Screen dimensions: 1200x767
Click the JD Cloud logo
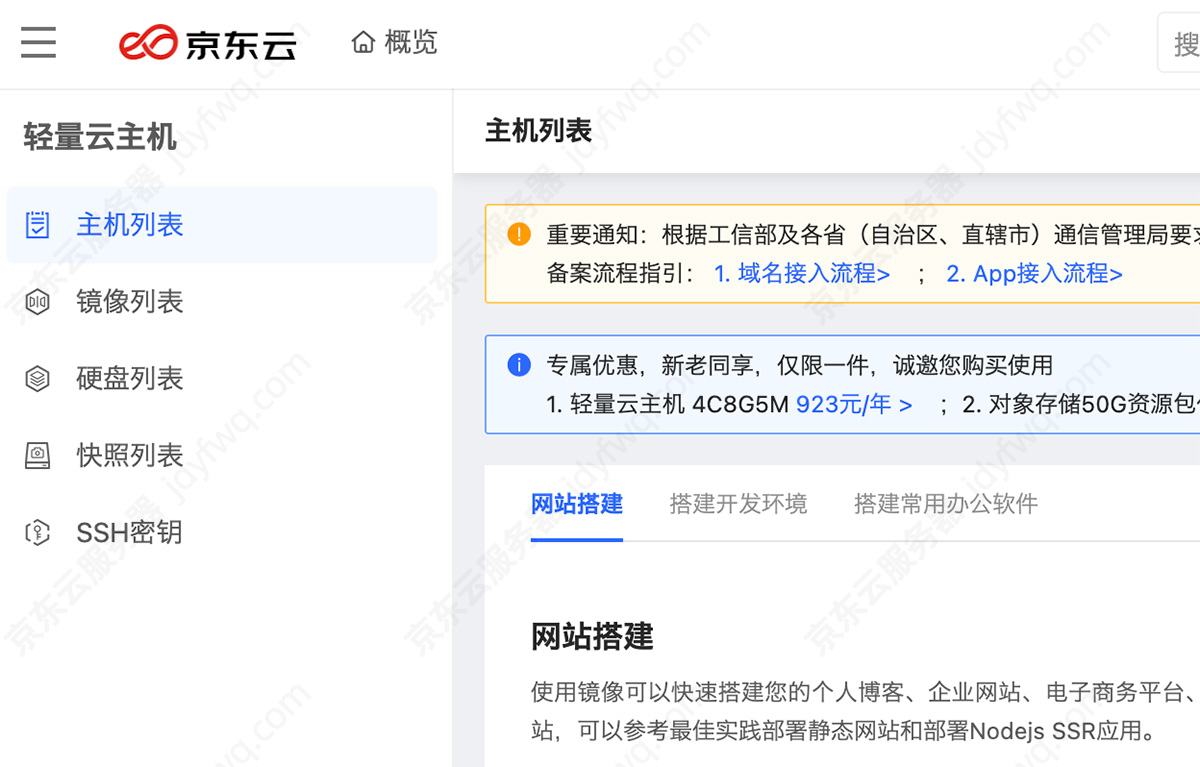(208, 43)
